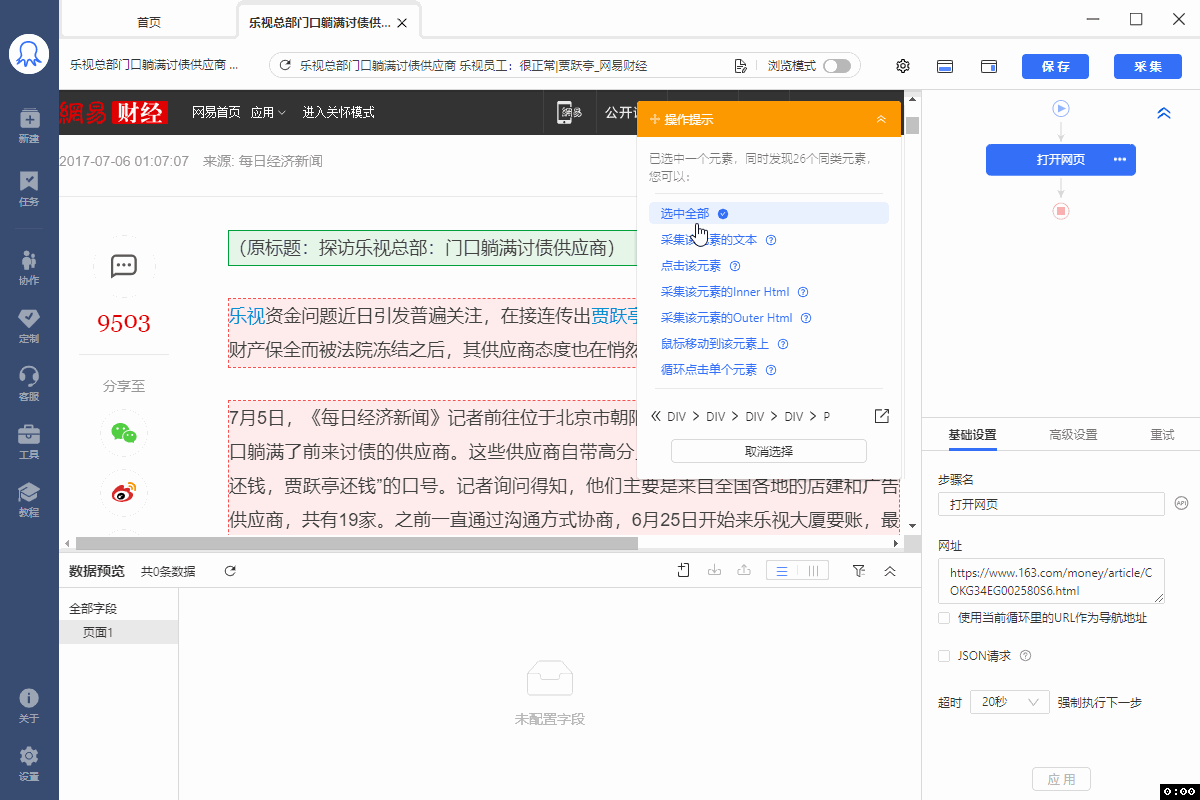Image resolution: width=1200 pixels, height=800 pixels.
Task: Click the 点击该元素 option
Action: point(691,266)
